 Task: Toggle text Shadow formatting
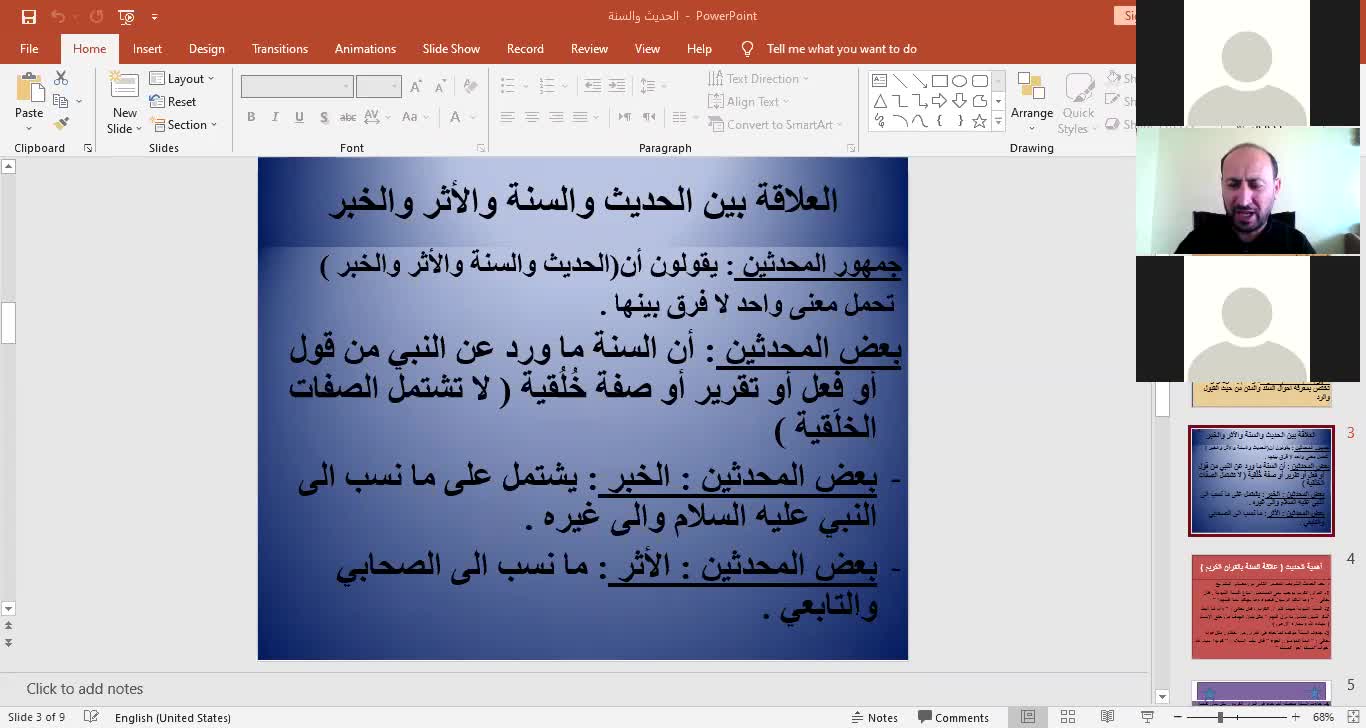324,117
